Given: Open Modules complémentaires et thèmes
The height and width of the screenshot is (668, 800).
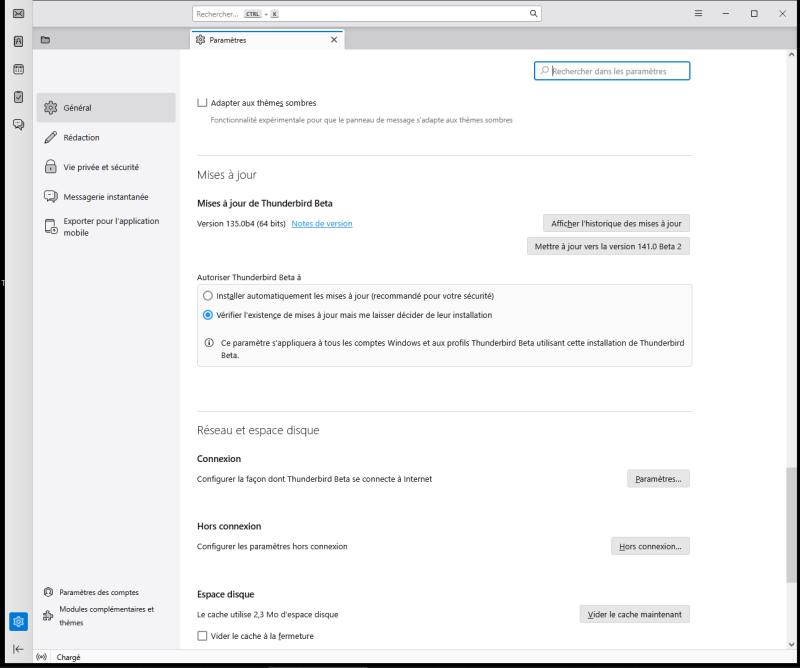Looking at the screenshot, I should 107,616.
